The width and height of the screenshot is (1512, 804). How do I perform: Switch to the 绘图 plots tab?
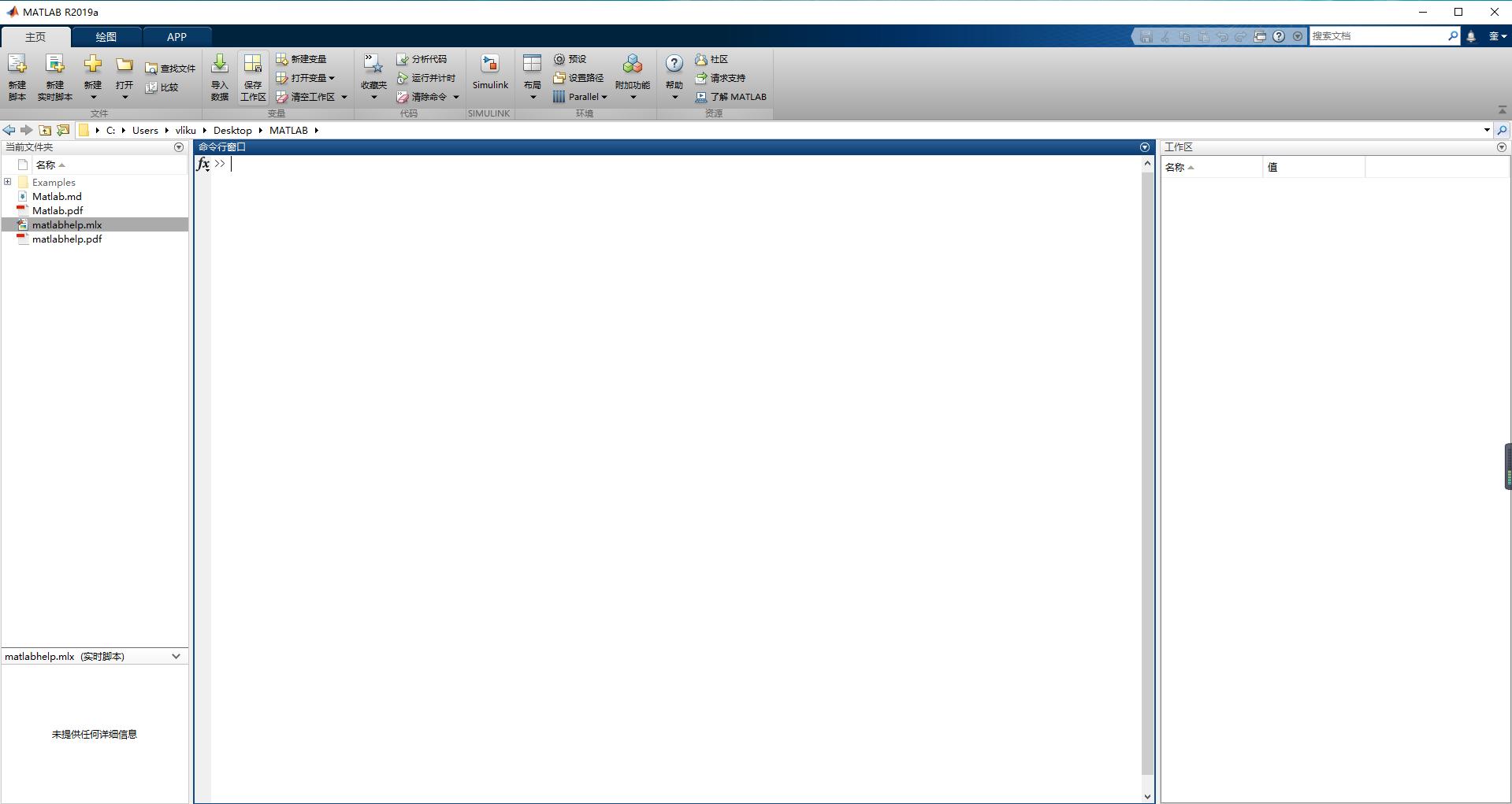pyautogui.click(x=106, y=37)
